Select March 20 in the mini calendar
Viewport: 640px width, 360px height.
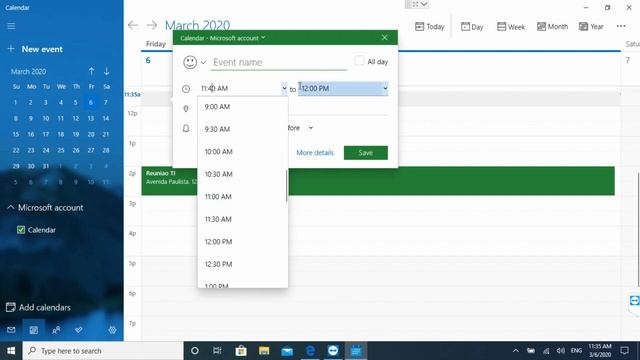click(x=91, y=134)
